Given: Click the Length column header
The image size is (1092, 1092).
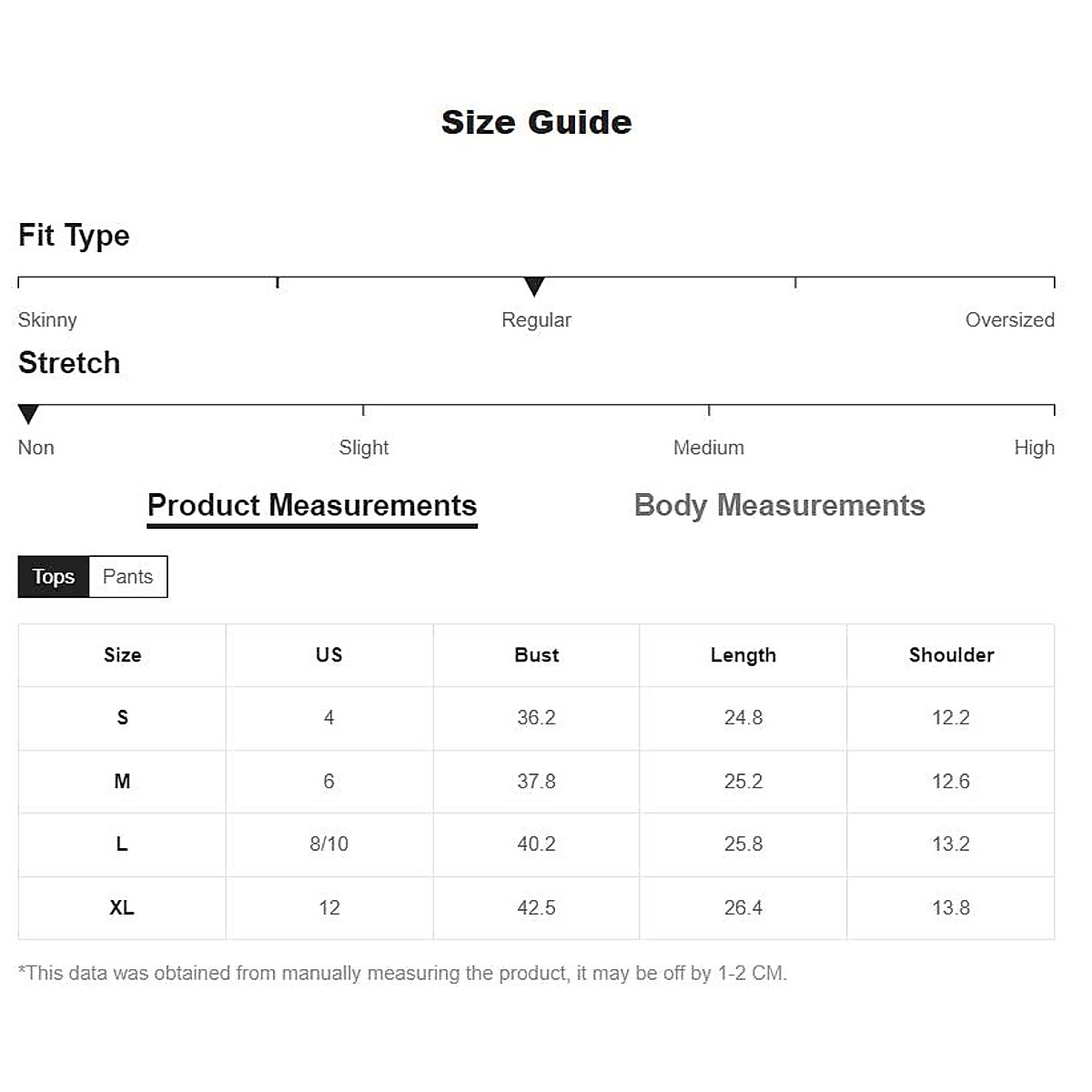Looking at the screenshot, I should (x=743, y=655).
